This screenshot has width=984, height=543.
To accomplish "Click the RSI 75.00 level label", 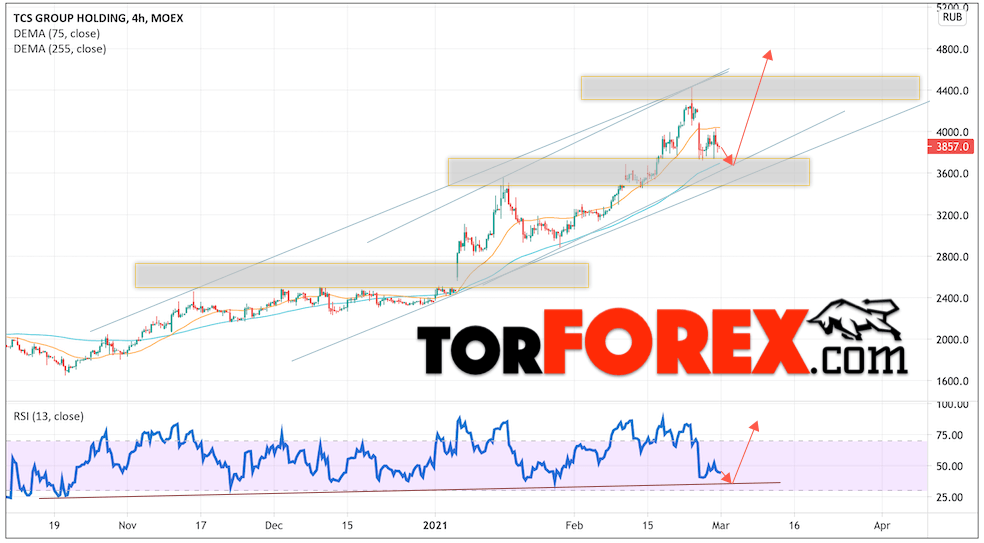I will (949, 435).
